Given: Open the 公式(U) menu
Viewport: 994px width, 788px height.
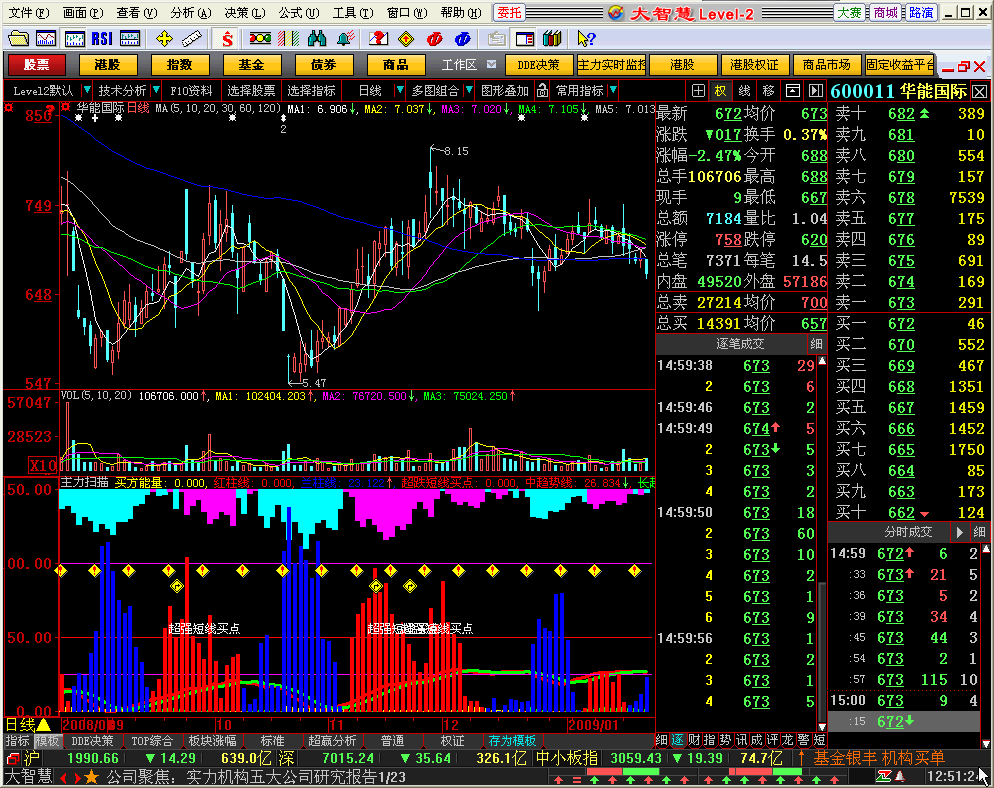Looking at the screenshot, I should (x=299, y=13).
